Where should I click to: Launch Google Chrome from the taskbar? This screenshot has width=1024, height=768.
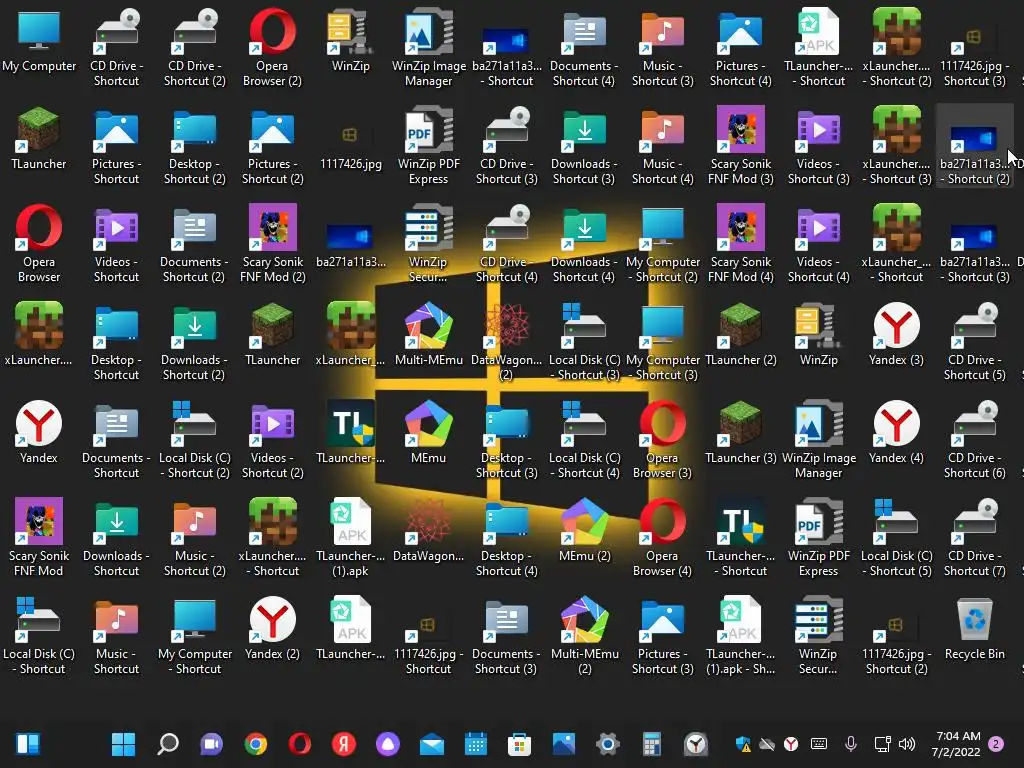click(x=255, y=743)
